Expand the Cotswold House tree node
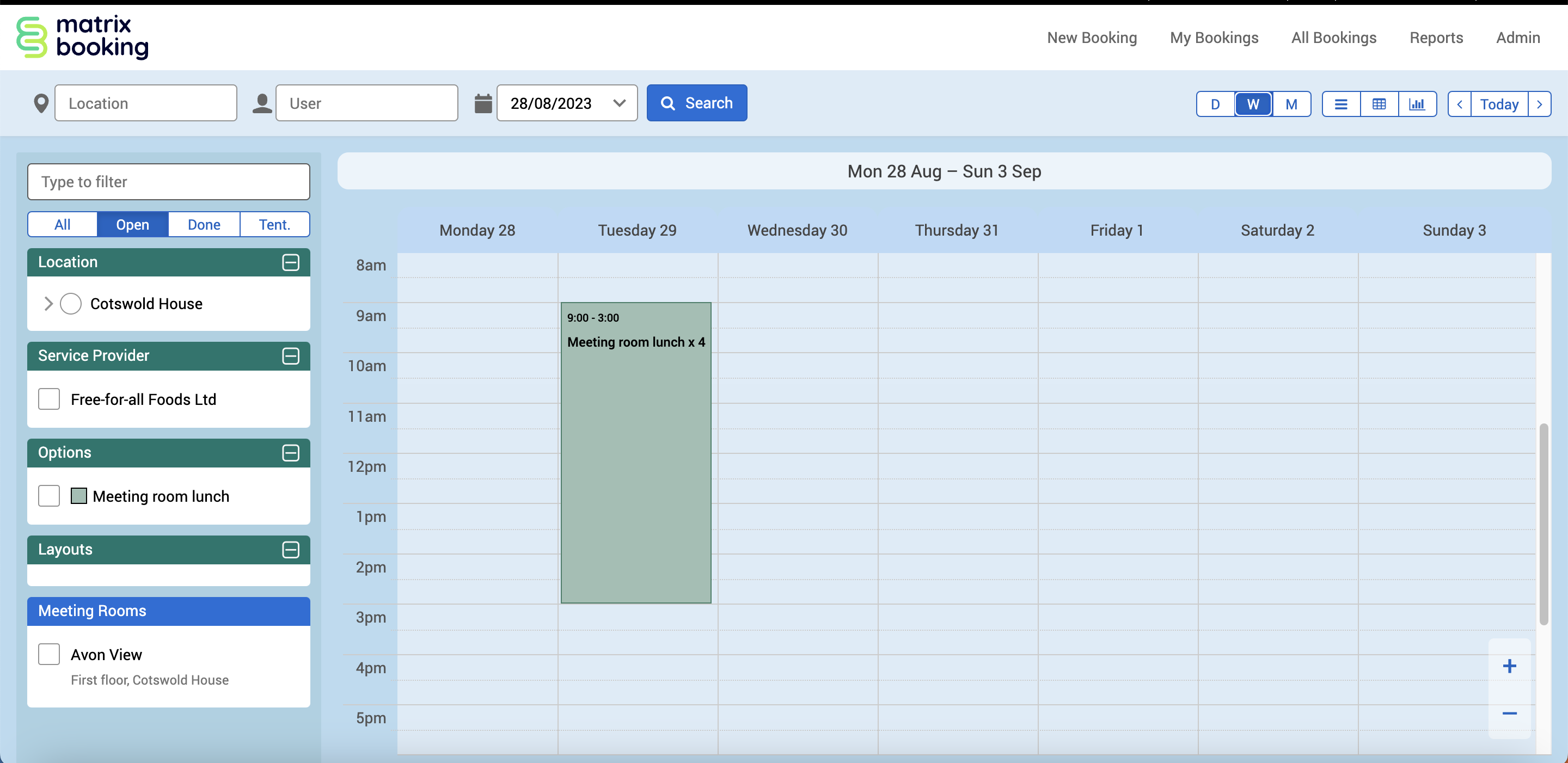Viewport: 1568px width, 763px height. (48, 304)
